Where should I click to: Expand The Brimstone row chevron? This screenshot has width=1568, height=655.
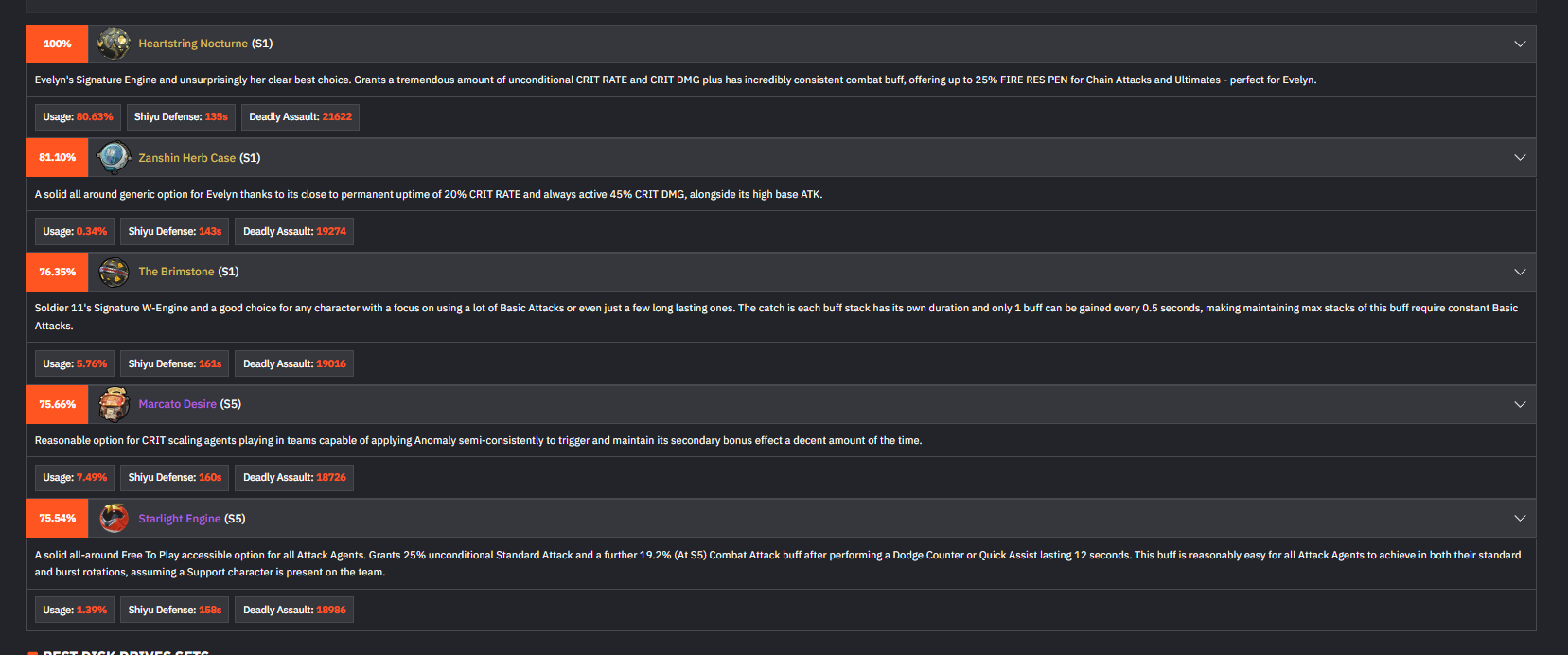[1520, 272]
